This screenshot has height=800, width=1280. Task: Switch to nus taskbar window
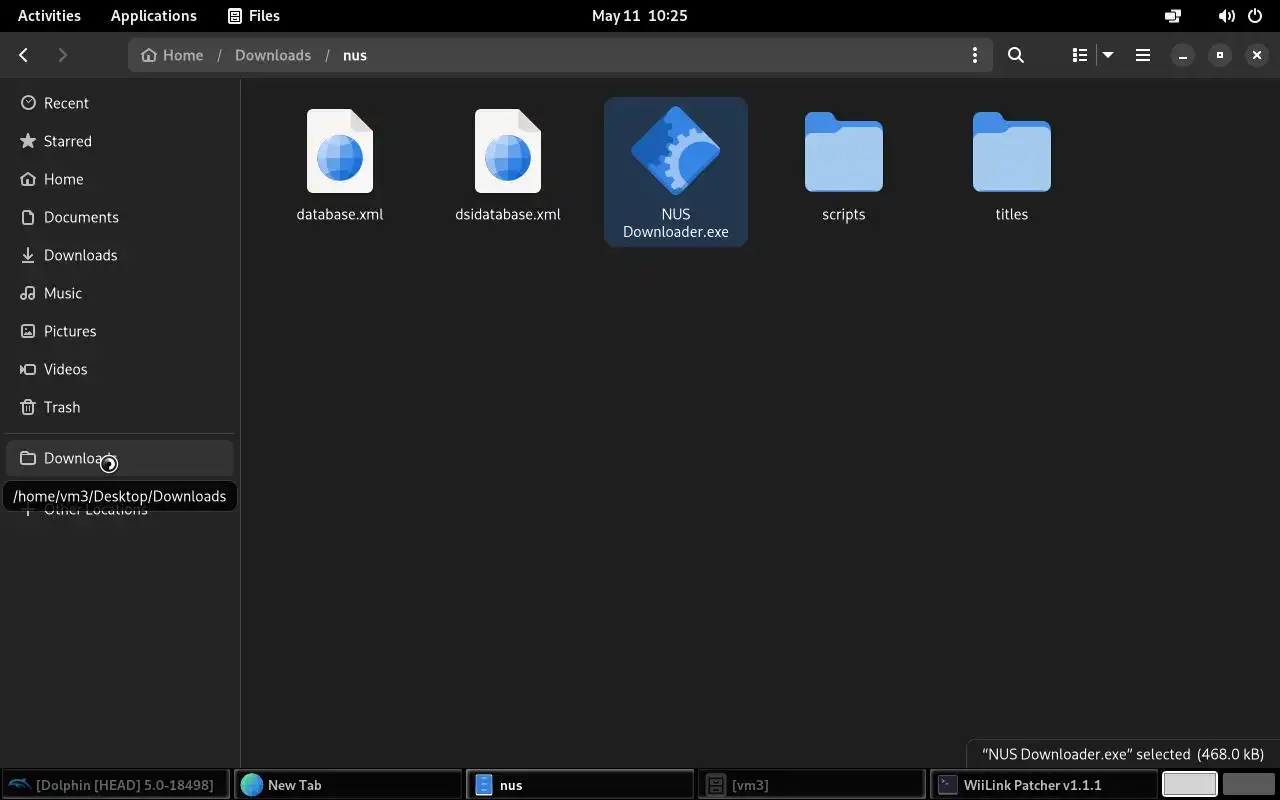point(580,785)
